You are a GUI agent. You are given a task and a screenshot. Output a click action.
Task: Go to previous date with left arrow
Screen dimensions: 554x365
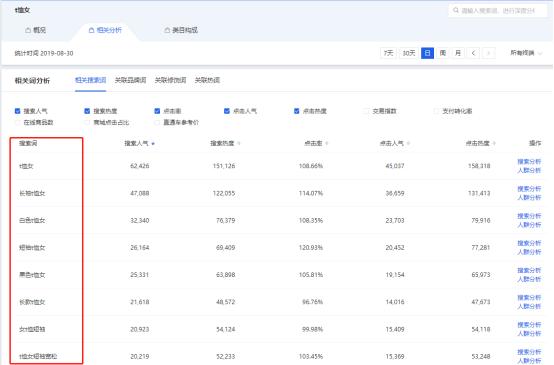[473, 53]
